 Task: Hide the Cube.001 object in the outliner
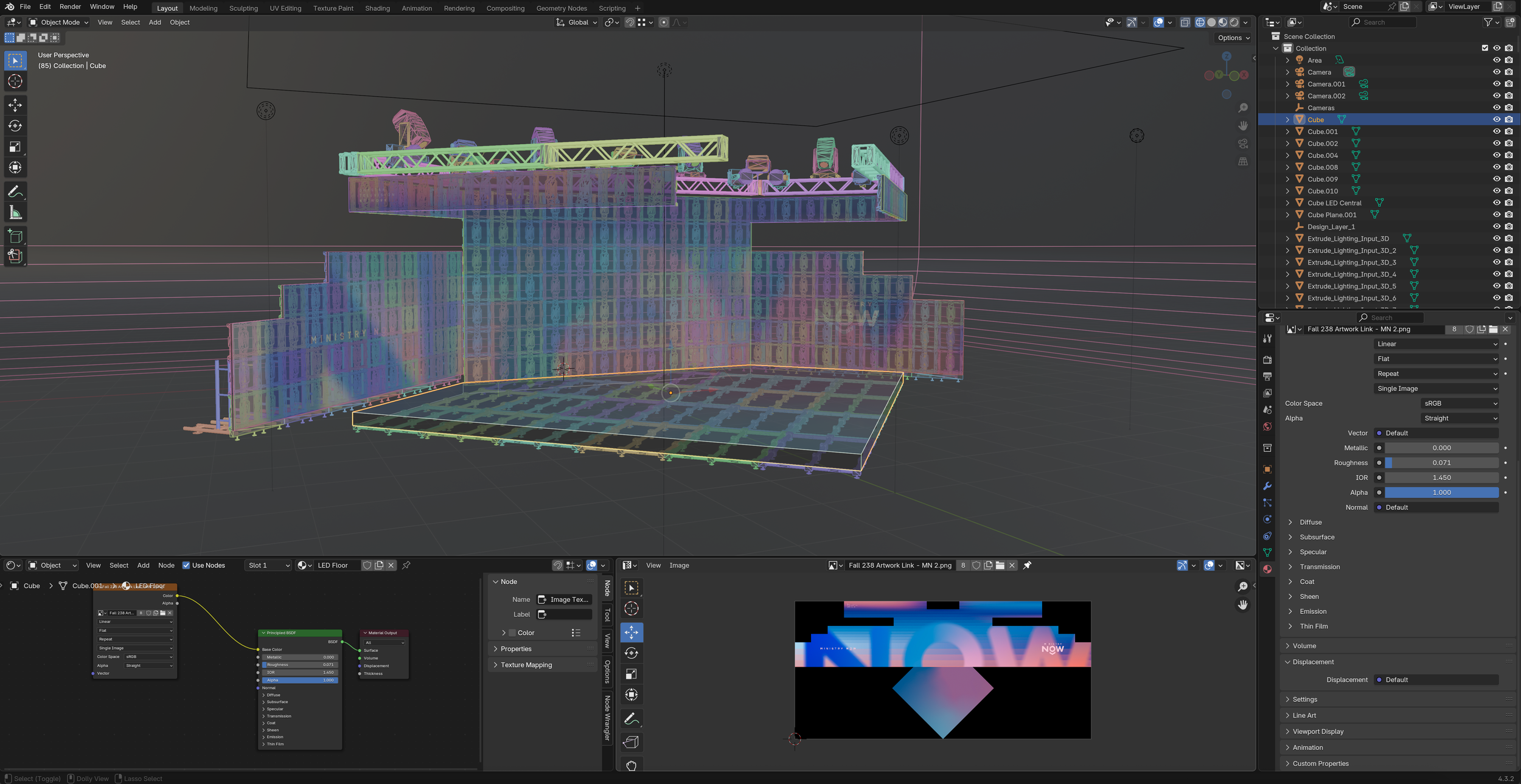pyautogui.click(x=1497, y=131)
